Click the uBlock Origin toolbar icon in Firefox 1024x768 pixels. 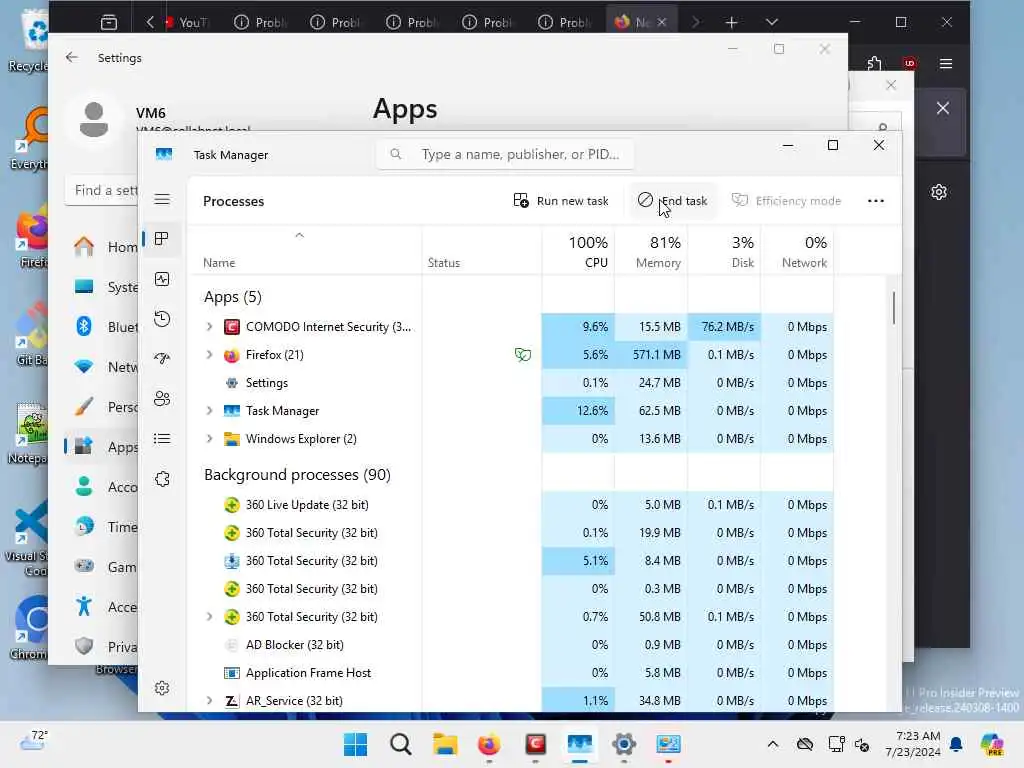pyautogui.click(x=910, y=63)
